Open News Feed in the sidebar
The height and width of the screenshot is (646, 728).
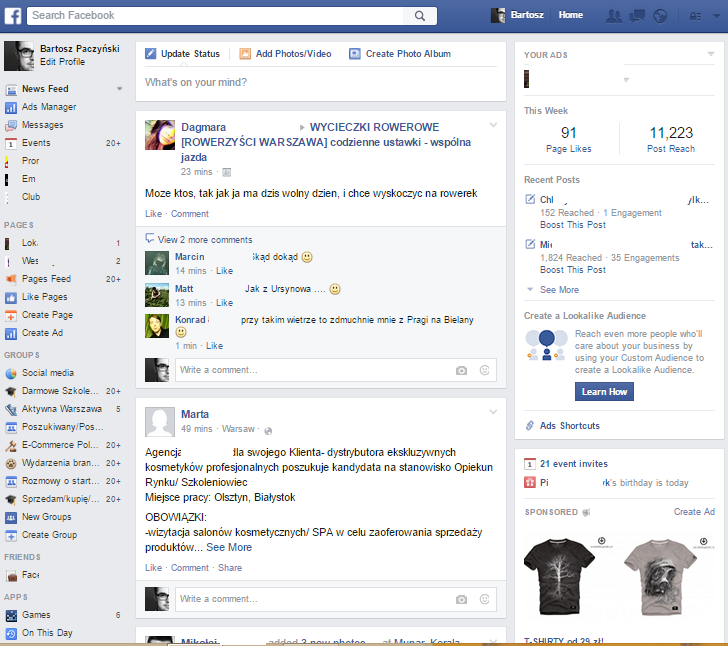click(45, 89)
